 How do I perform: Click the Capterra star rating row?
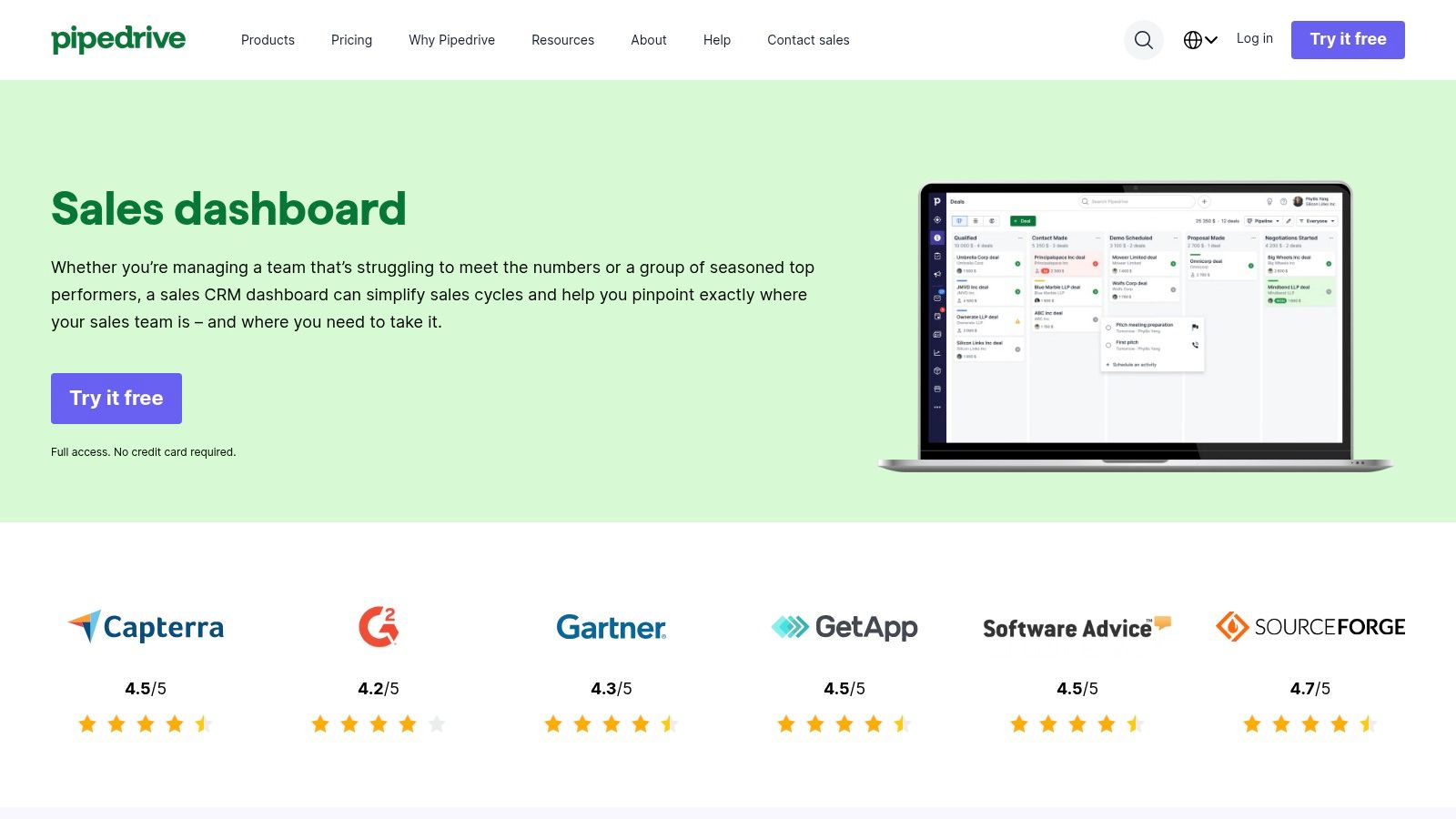146,724
